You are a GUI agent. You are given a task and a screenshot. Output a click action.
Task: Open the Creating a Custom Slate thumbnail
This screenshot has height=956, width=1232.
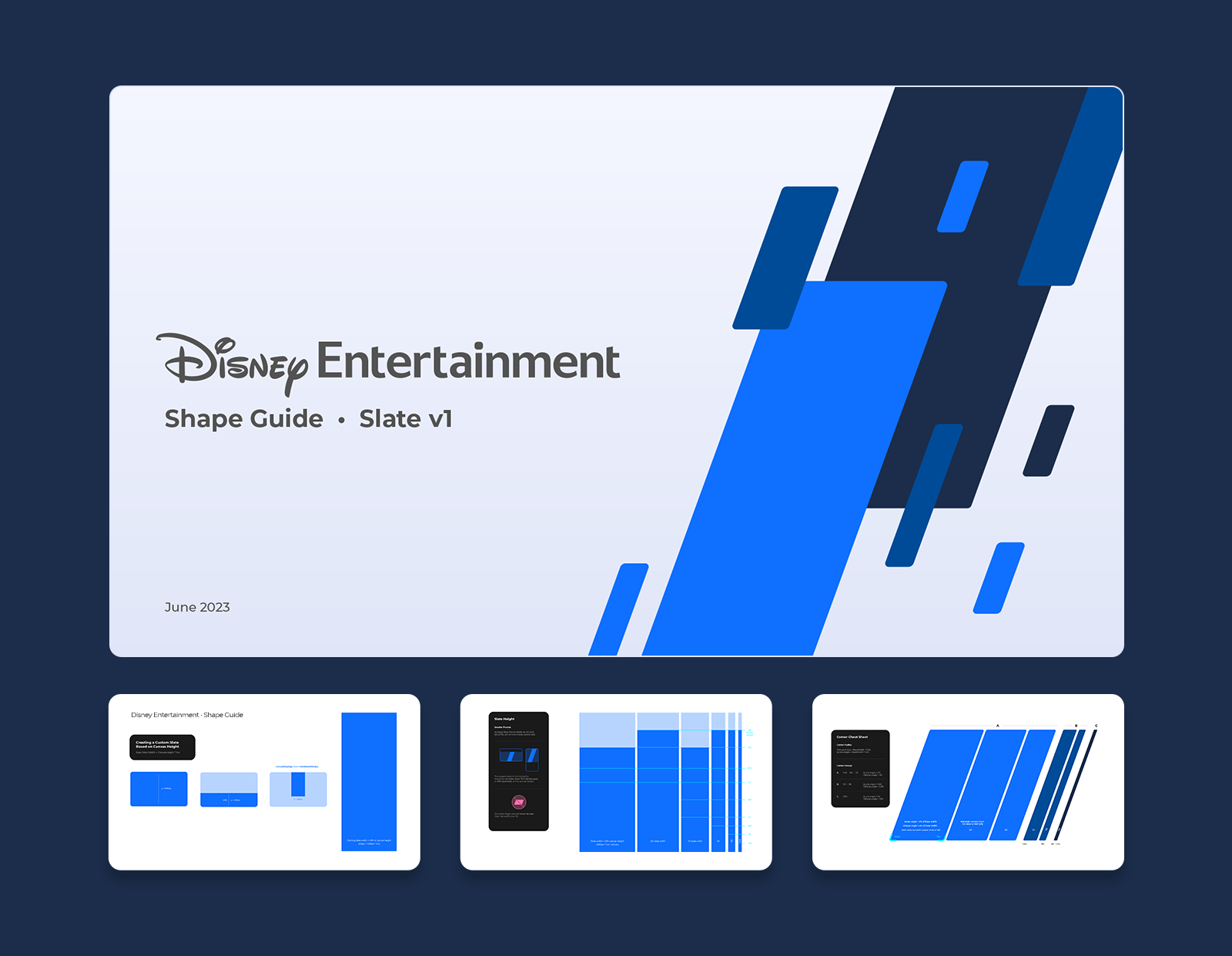pos(264,782)
